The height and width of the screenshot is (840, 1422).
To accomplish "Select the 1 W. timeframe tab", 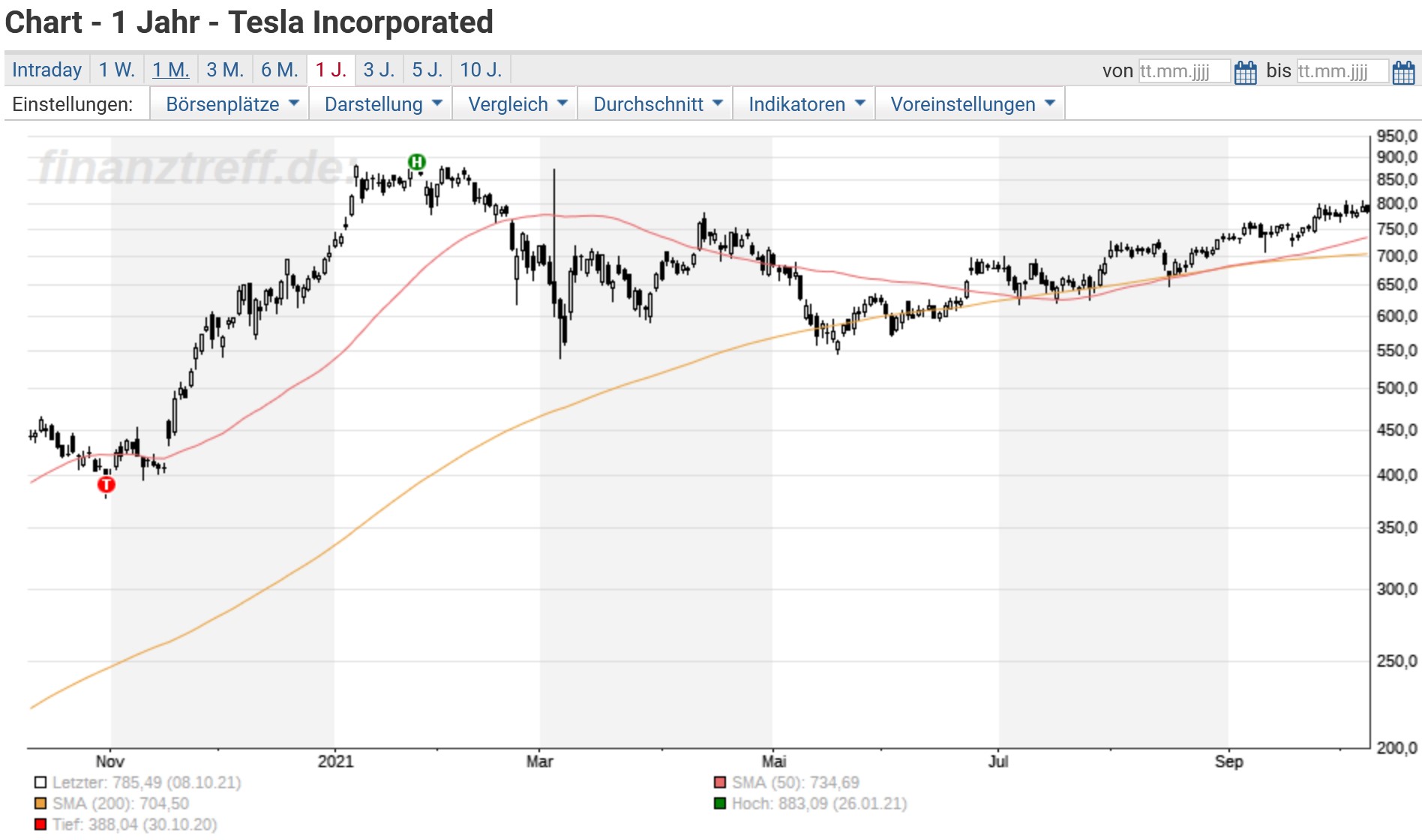I will (117, 70).
